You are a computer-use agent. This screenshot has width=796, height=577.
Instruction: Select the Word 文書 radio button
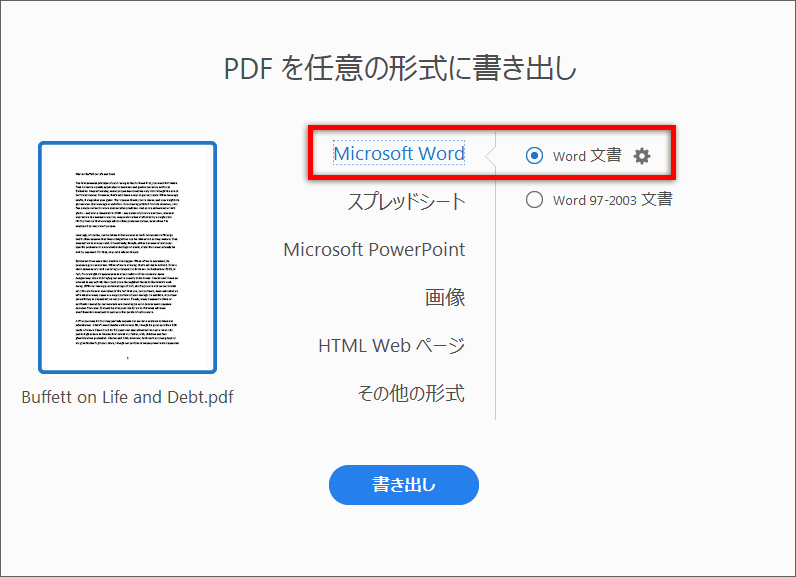click(x=534, y=155)
